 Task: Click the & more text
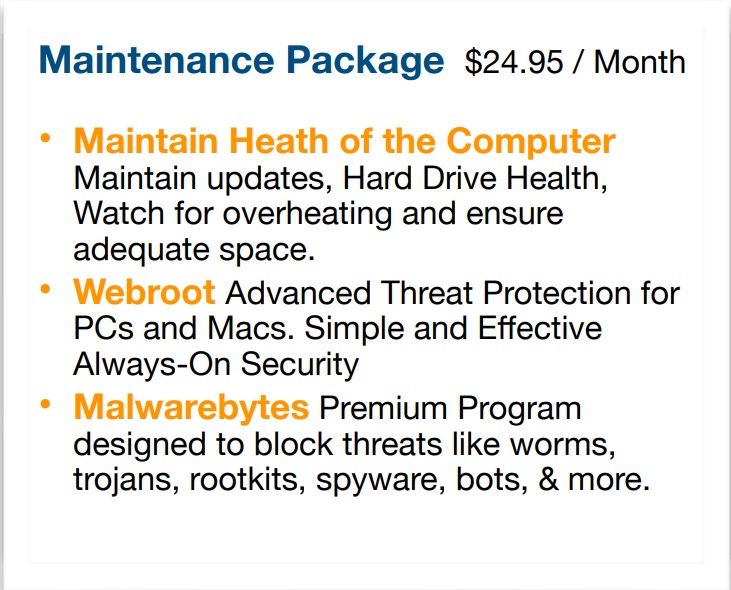[x=594, y=480]
